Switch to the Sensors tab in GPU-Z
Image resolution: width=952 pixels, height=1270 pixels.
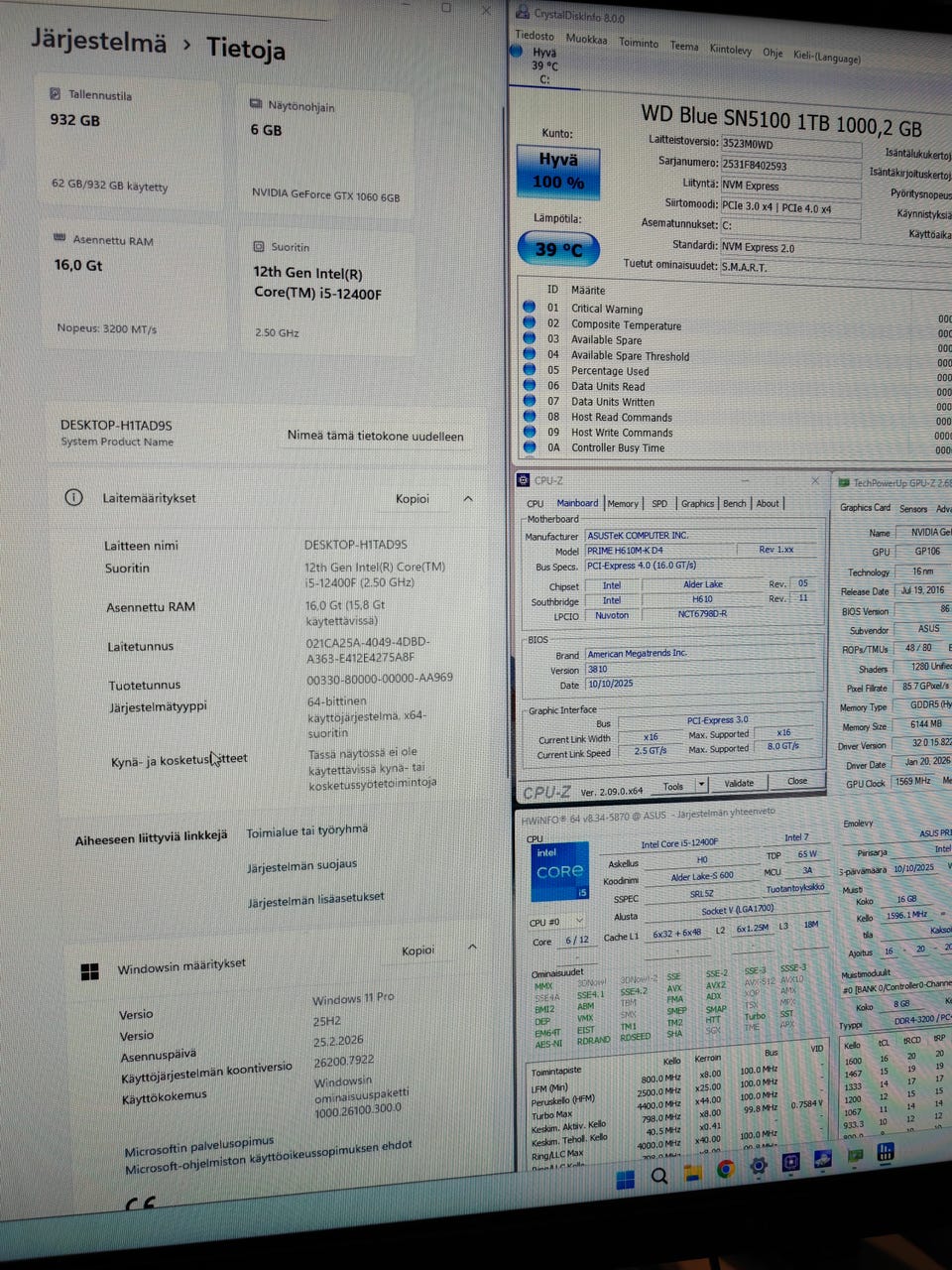coord(913,509)
